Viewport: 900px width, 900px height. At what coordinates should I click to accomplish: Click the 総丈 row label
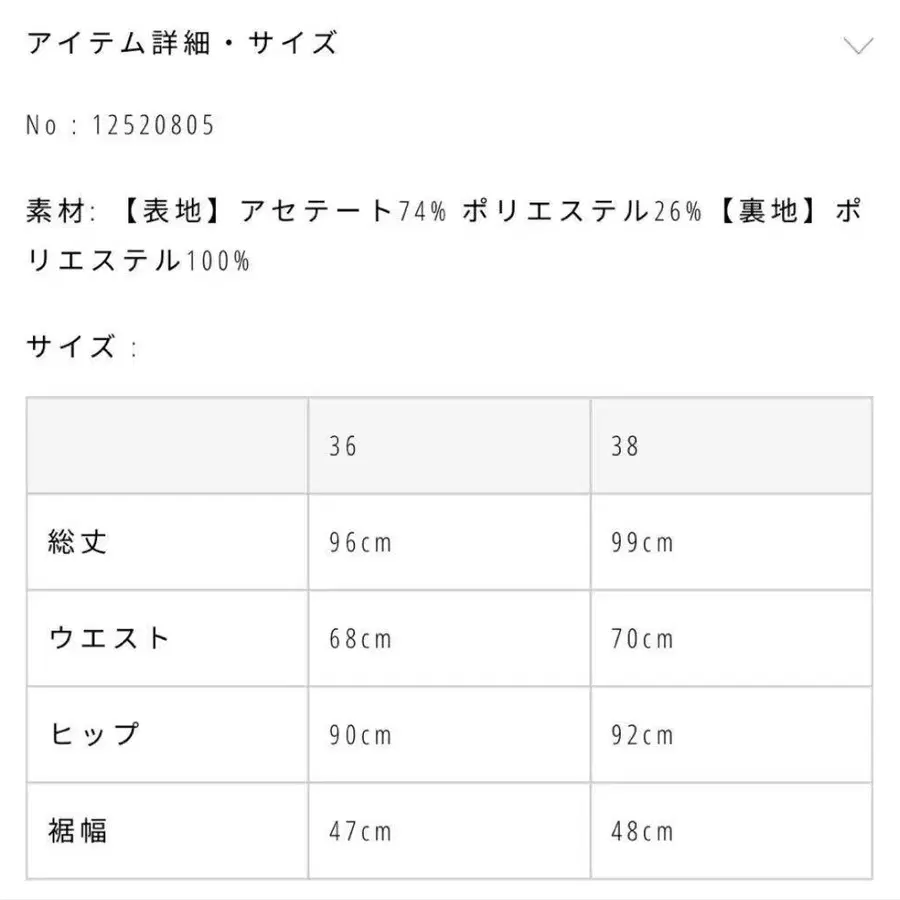pos(78,542)
